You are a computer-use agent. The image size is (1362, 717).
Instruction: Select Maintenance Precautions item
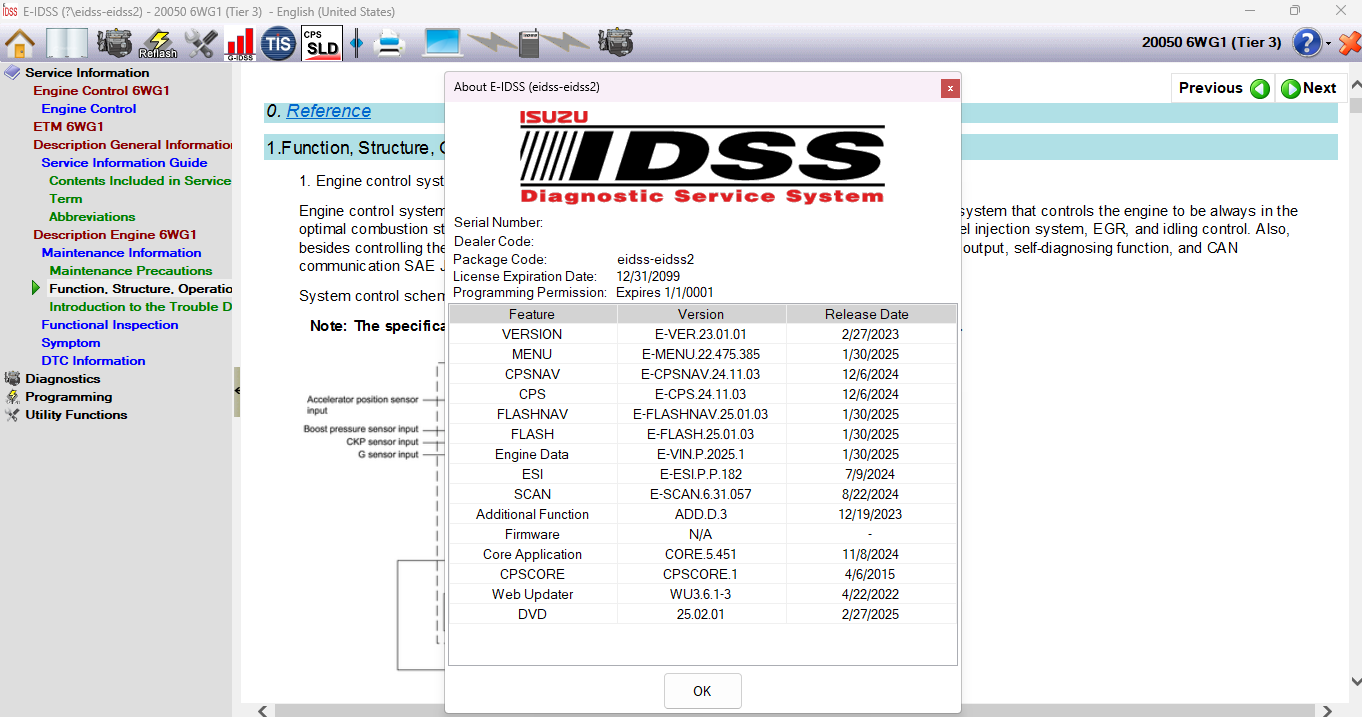coord(131,271)
